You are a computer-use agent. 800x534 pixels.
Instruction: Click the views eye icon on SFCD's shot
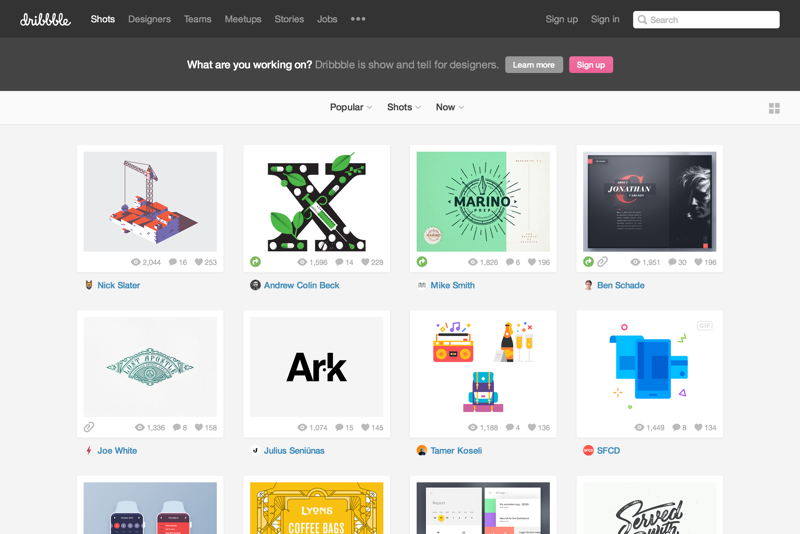(x=639, y=427)
